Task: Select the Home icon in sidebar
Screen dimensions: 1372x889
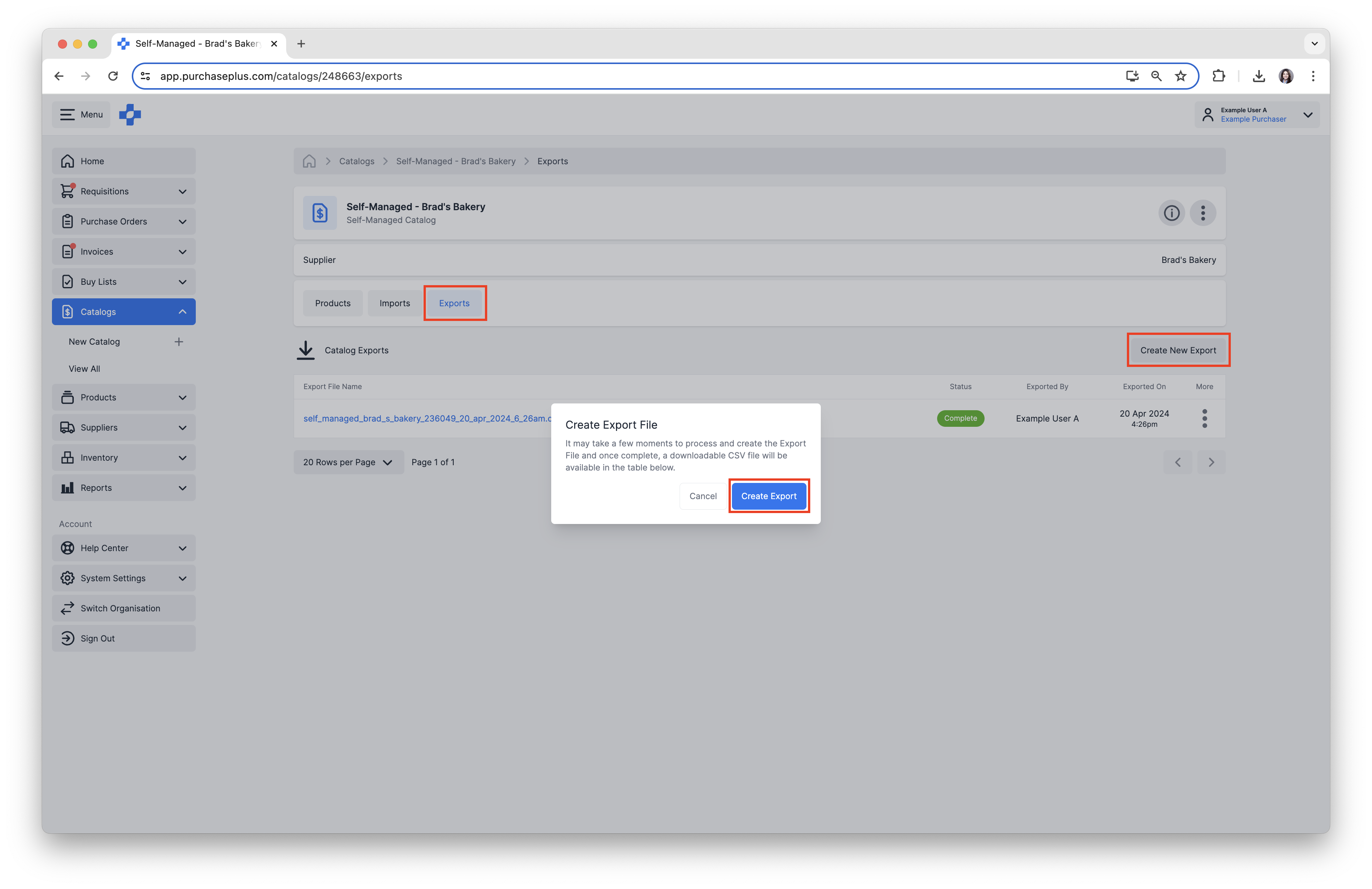Action: (x=67, y=161)
